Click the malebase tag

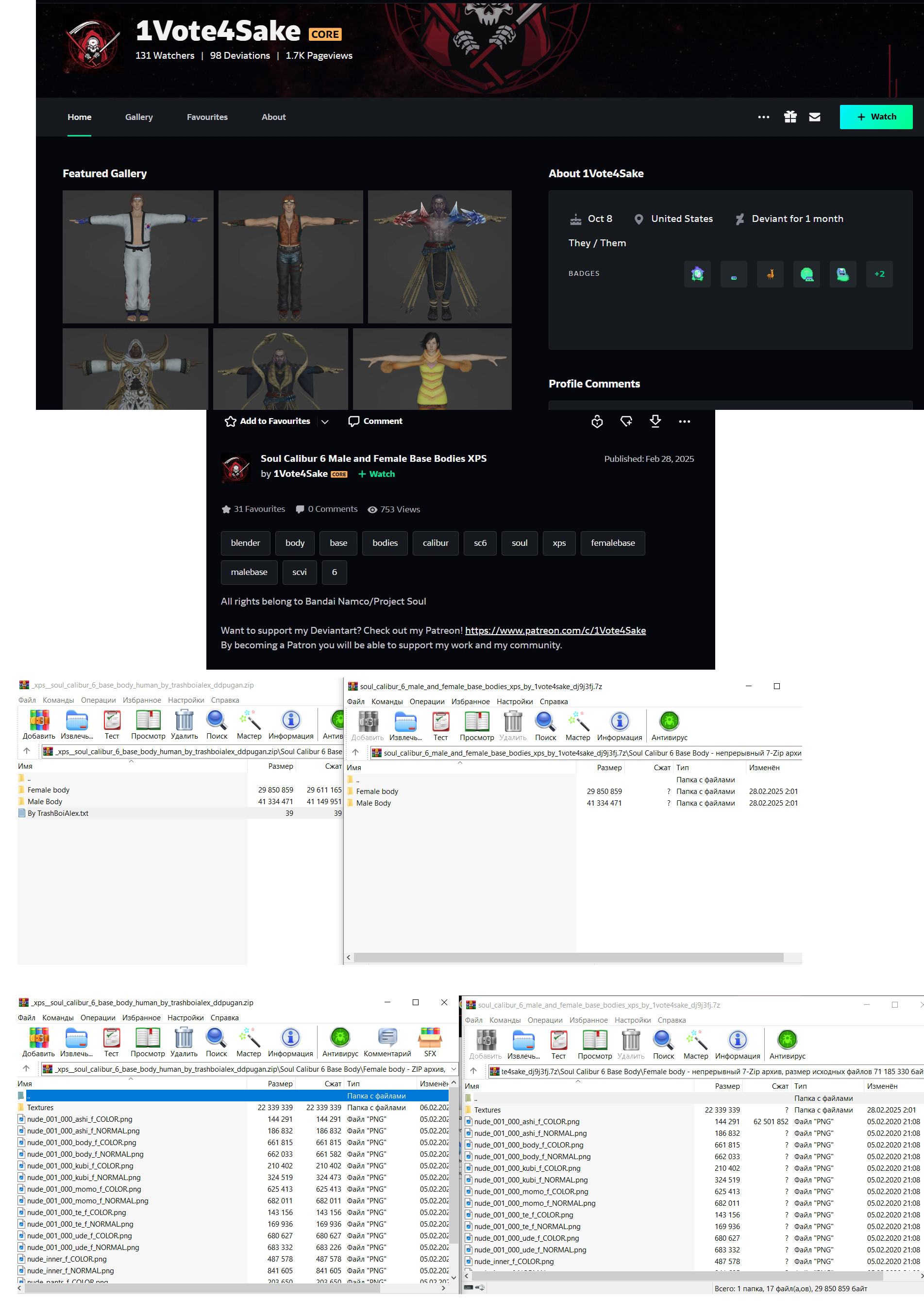click(x=249, y=572)
